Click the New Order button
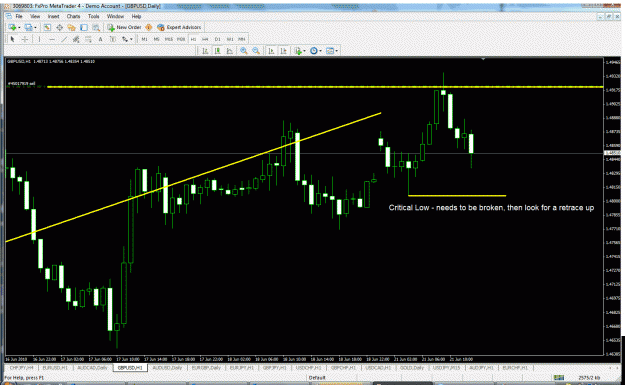The height and width of the screenshot is (385, 625). [124, 27]
